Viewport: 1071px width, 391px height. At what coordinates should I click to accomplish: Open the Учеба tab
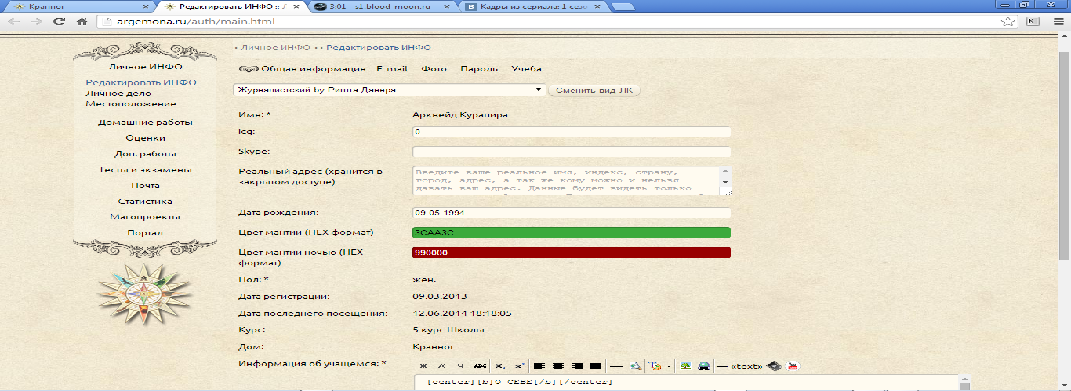526,69
